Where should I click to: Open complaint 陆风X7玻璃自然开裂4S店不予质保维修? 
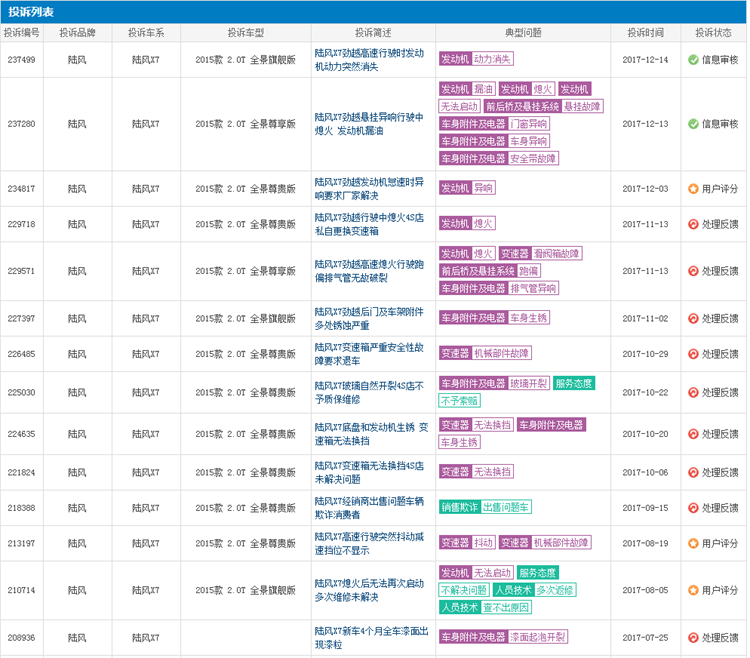tap(369, 393)
